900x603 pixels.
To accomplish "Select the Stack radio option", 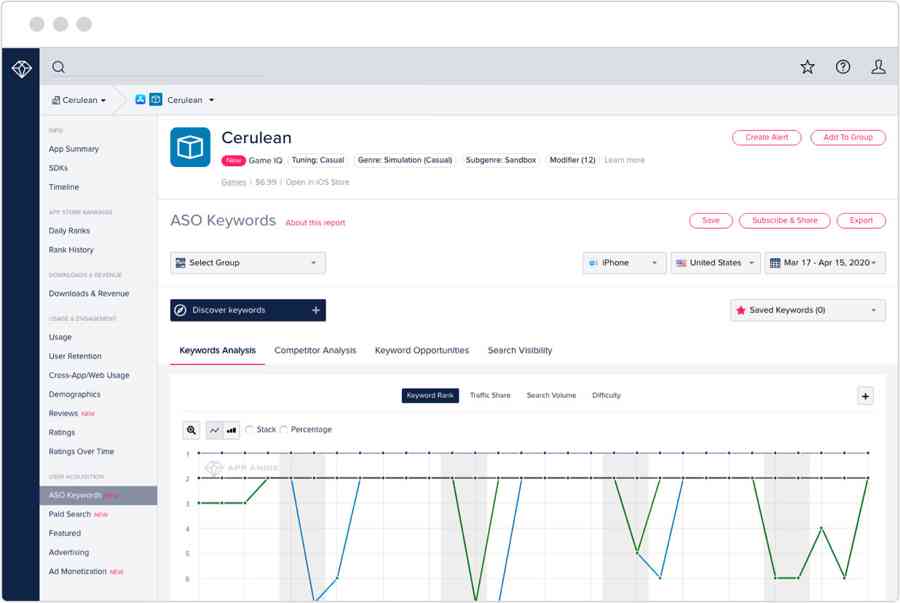I will pyautogui.click(x=249, y=430).
